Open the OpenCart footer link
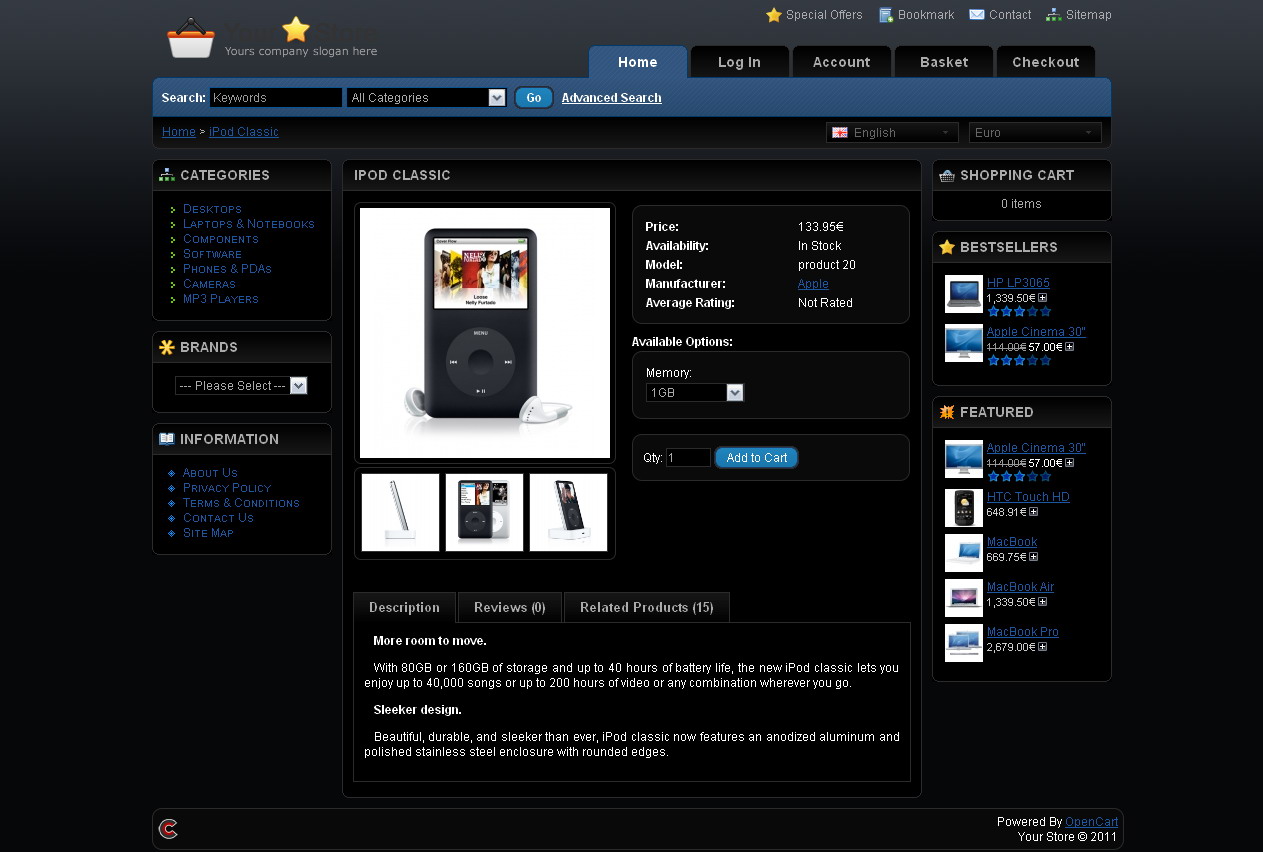Screen dimensions: 1263x852 [x=1092, y=822]
